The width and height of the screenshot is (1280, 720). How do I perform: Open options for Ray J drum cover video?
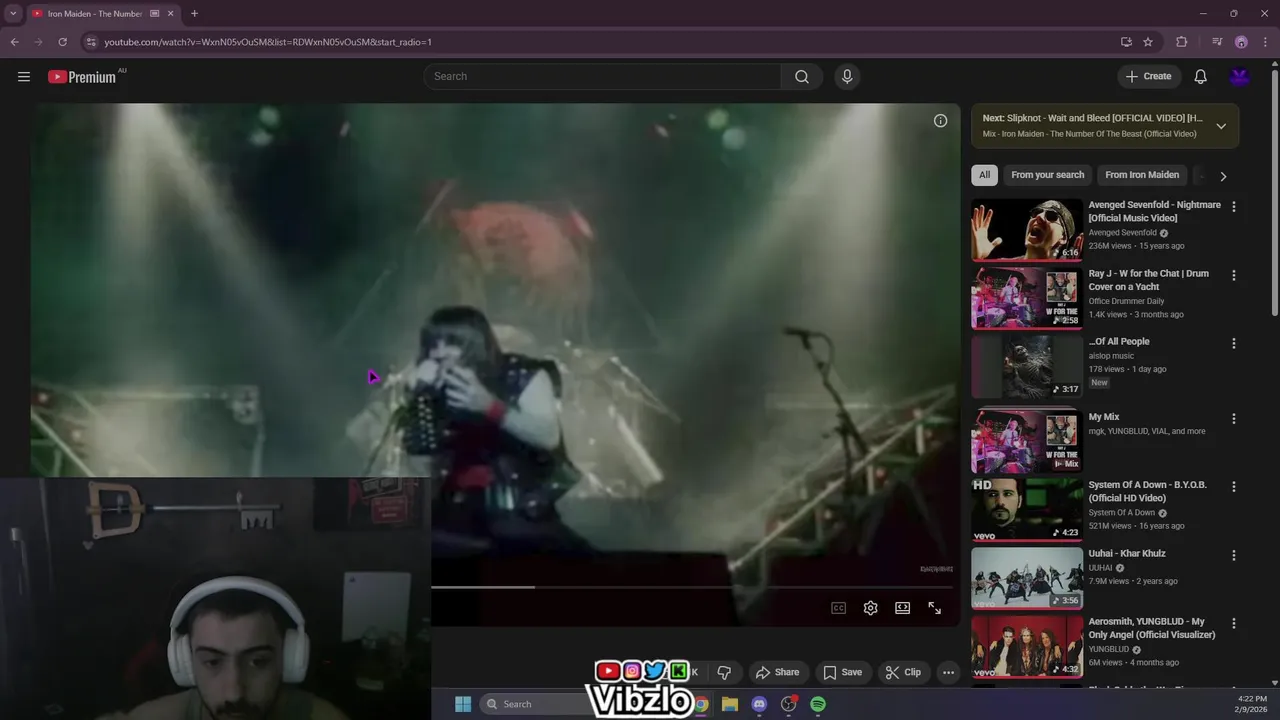pos(1233,275)
